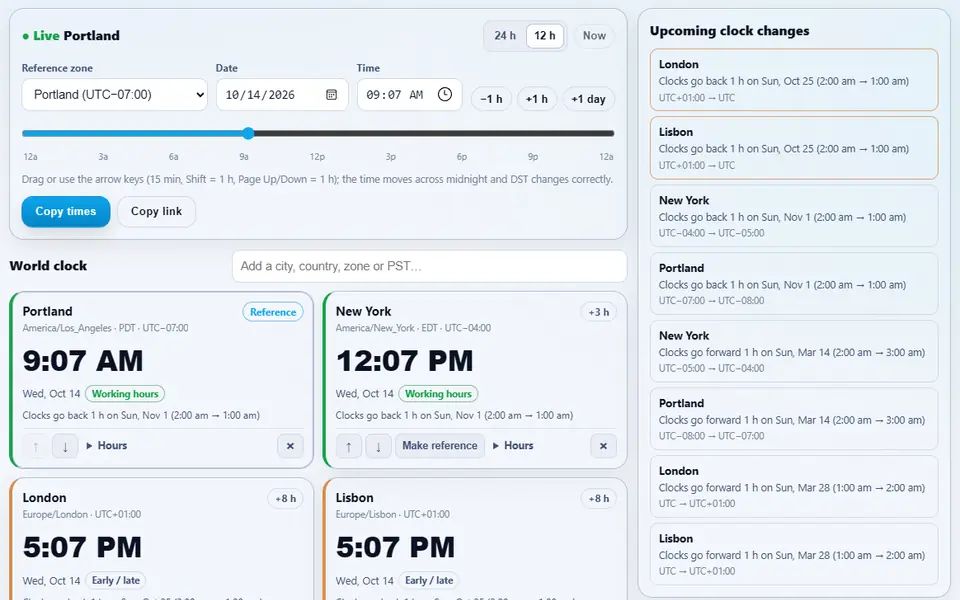Switch to 12 h format
Viewport: 960px width, 600px height.
544,36
